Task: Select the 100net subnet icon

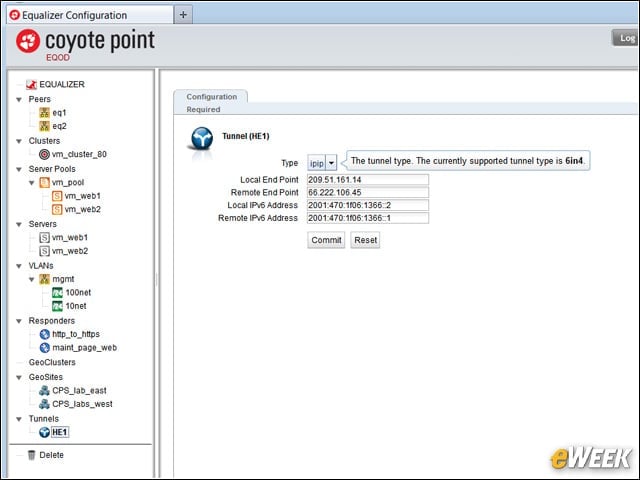Action: point(57,293)
